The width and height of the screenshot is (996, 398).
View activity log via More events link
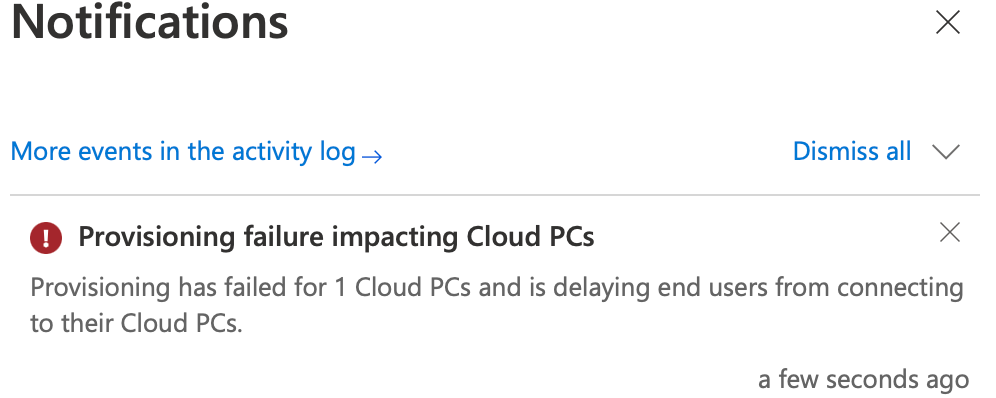coord(196,152)
